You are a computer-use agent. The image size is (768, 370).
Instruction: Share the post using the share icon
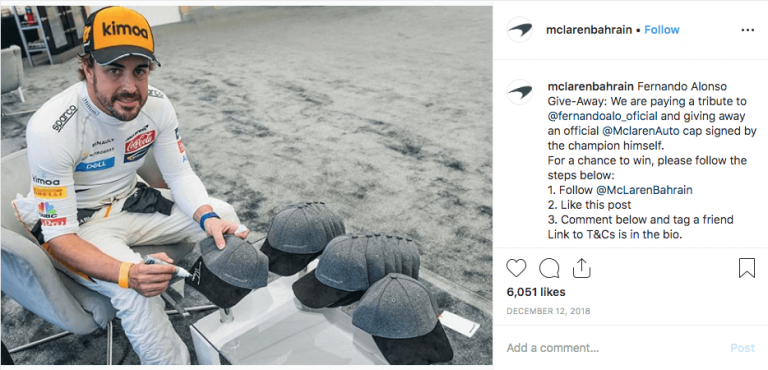pos(581,268)
